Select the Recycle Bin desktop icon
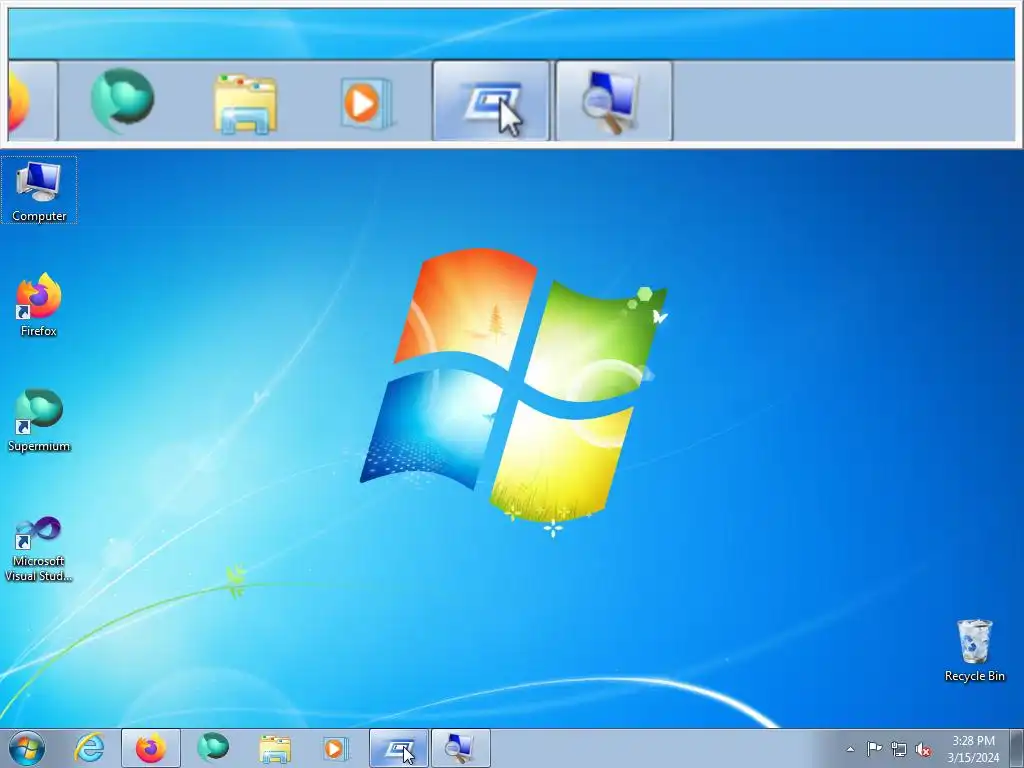The width and height of the screenshot is (1024, 768). click(x=974, y=650)
